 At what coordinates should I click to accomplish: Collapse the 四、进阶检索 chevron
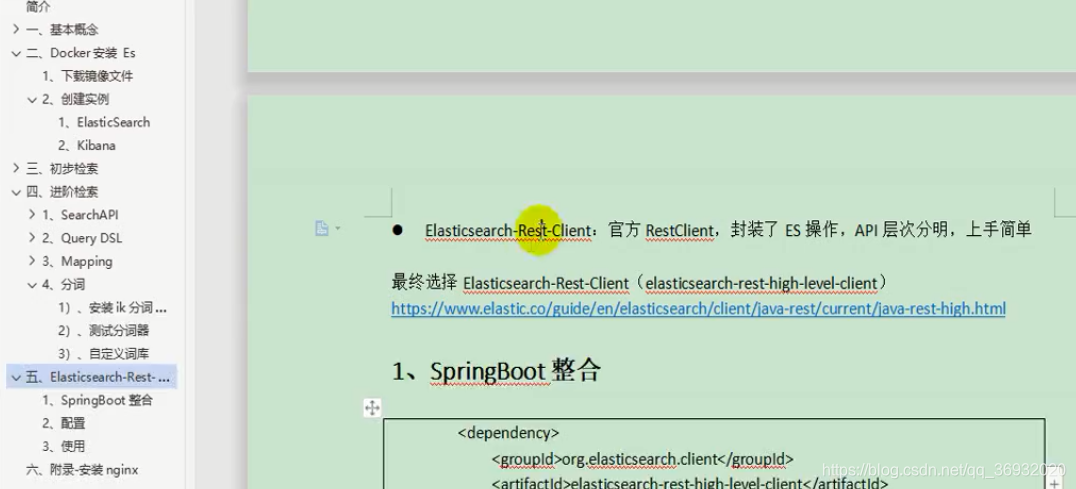point(16,192)
